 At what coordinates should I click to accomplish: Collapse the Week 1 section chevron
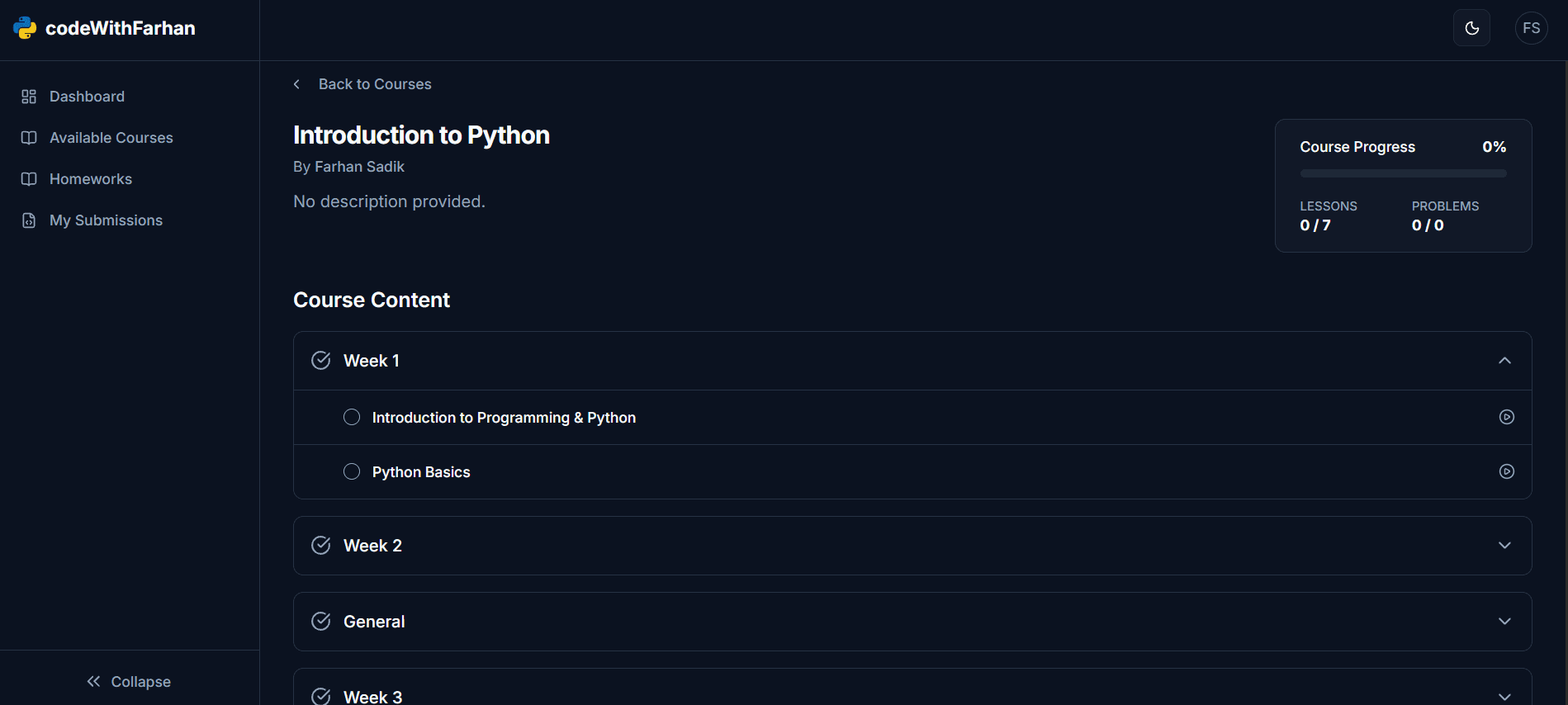click(1504, 361)
